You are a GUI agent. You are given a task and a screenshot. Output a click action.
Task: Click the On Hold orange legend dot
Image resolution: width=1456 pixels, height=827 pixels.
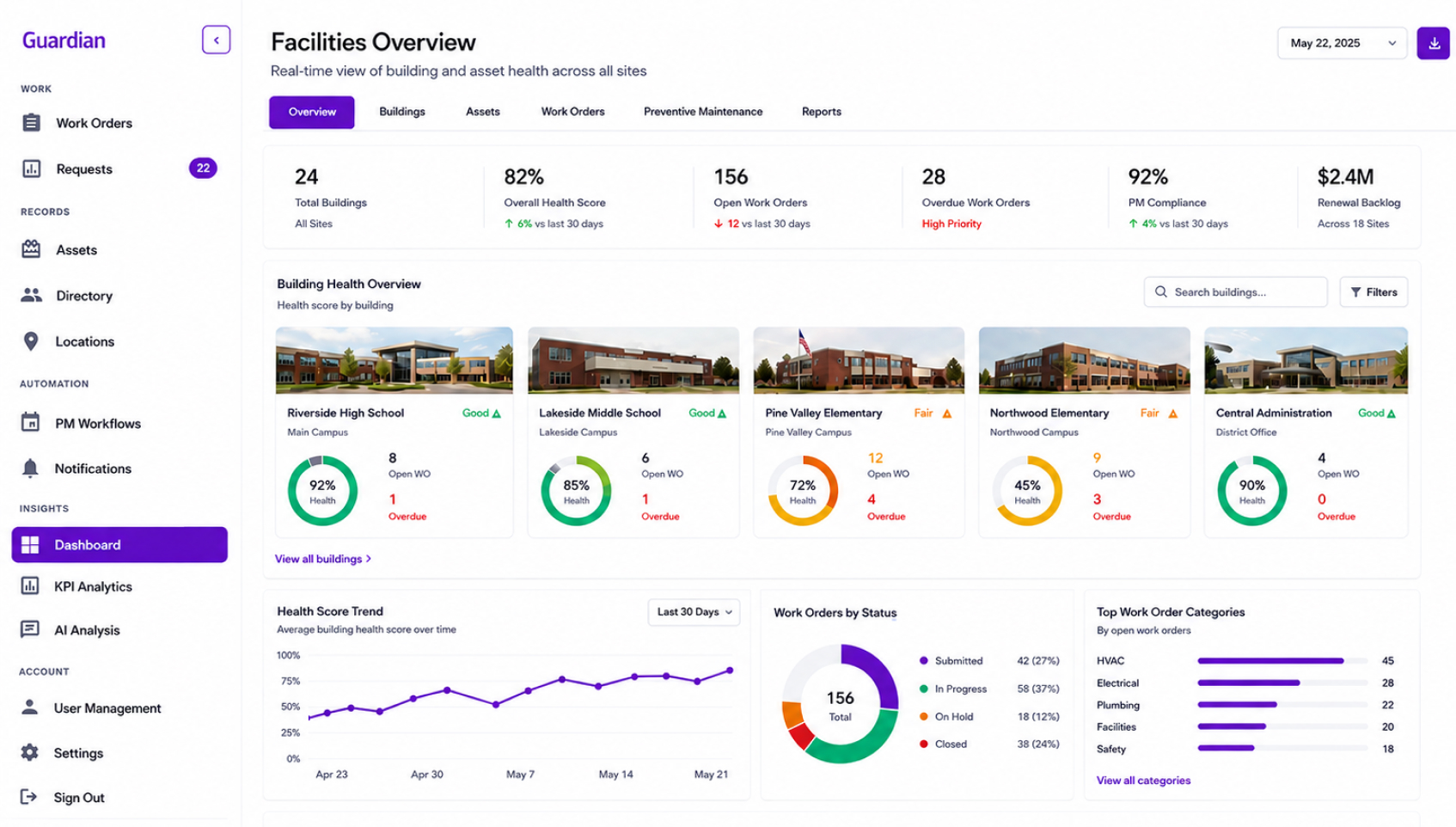pos(924,716)
